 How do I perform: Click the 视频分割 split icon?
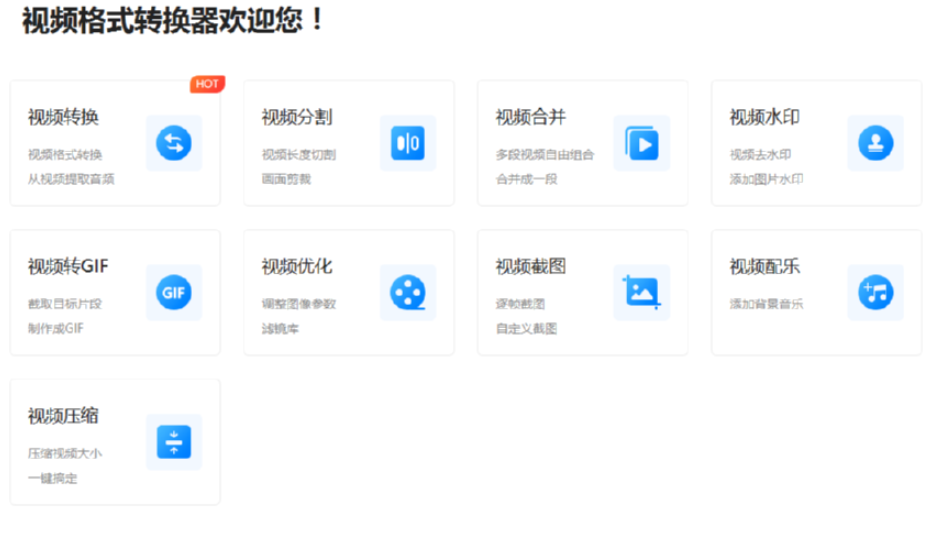[x=408, y=143]
